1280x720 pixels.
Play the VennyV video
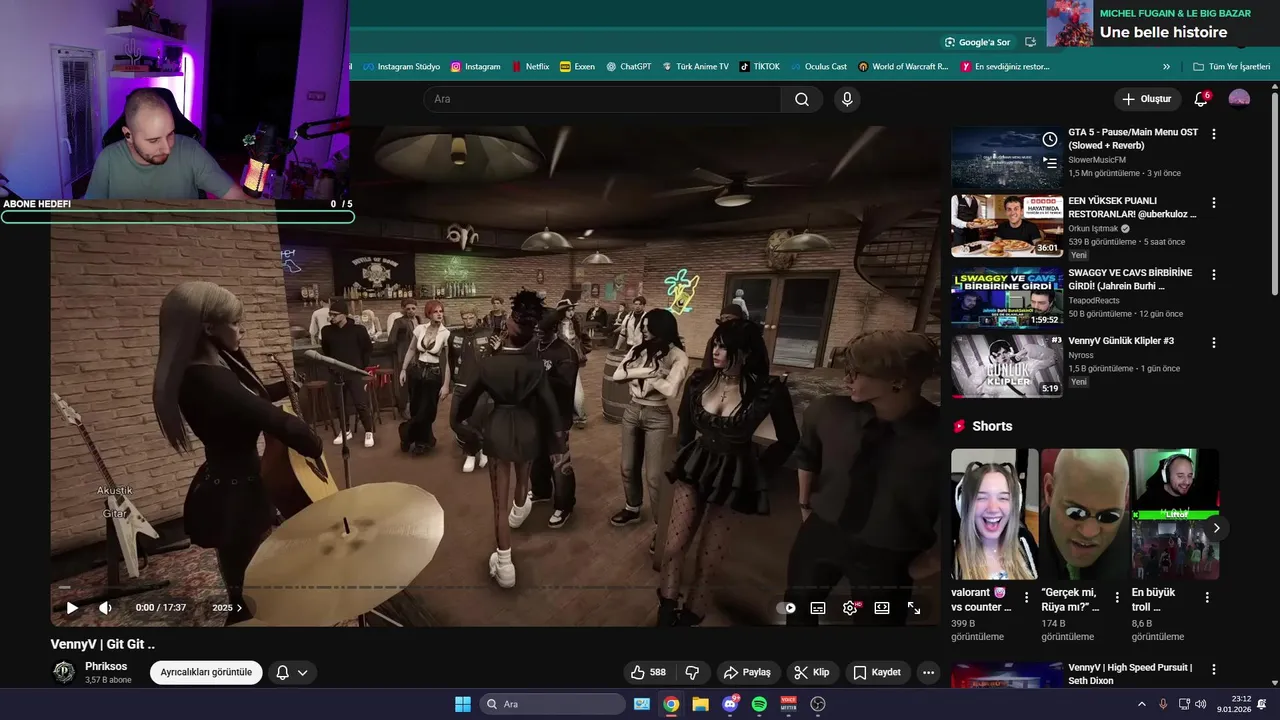click(72, 608)
